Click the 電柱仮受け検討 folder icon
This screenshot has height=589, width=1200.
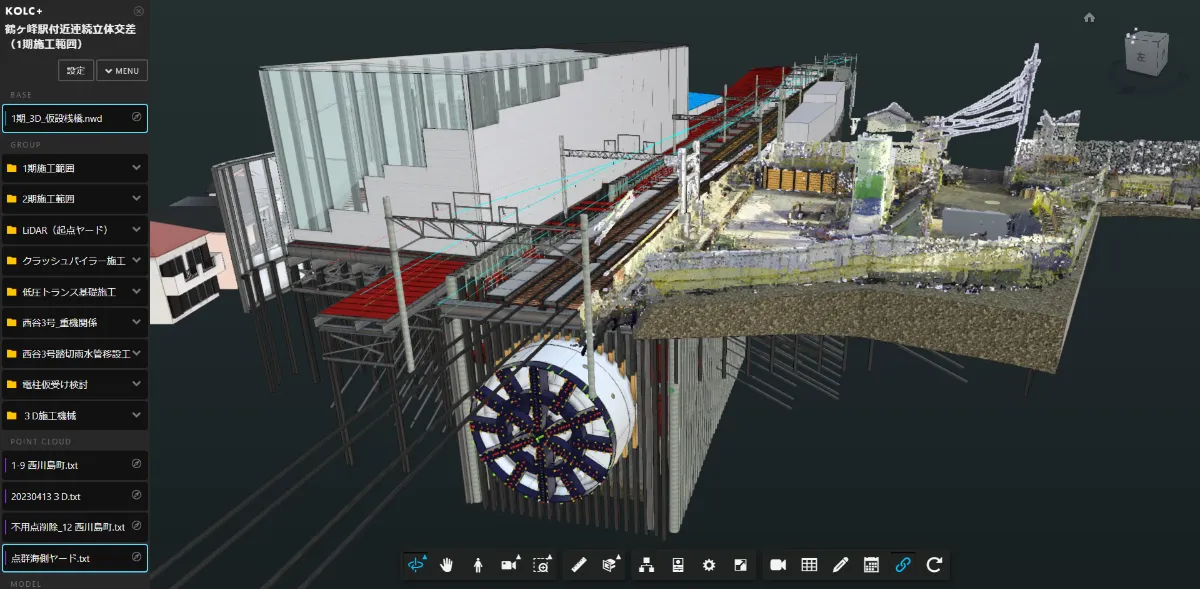12,384
